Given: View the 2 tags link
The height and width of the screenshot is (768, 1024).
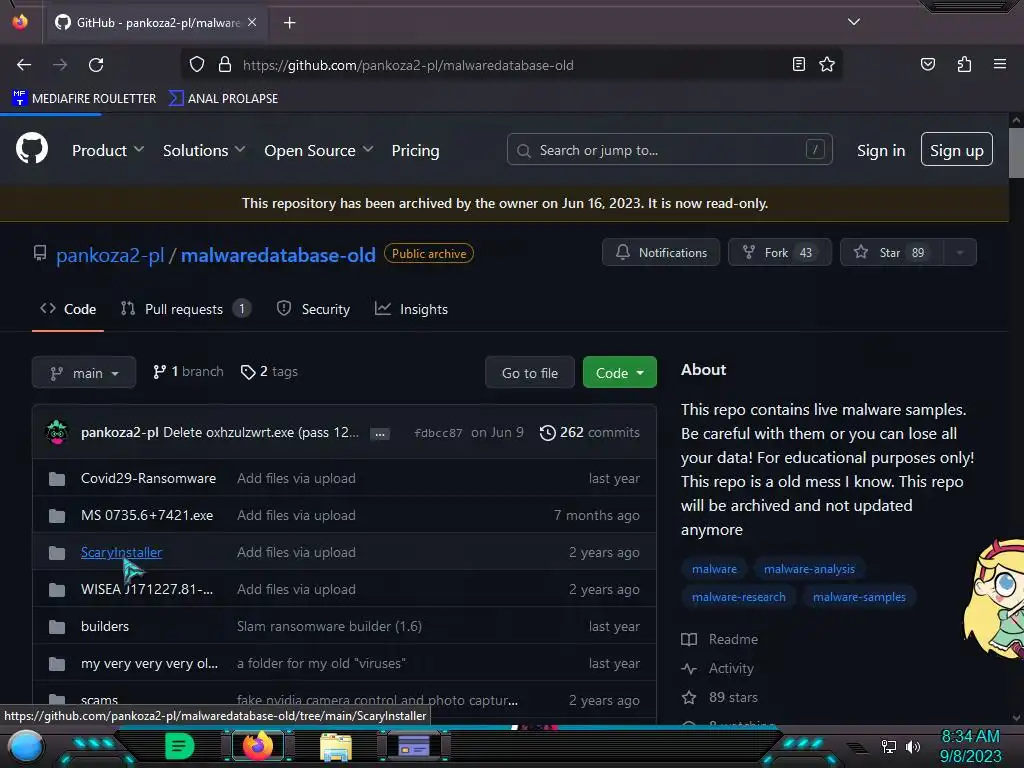Looking at the screenshot, I should pos(269,372).
